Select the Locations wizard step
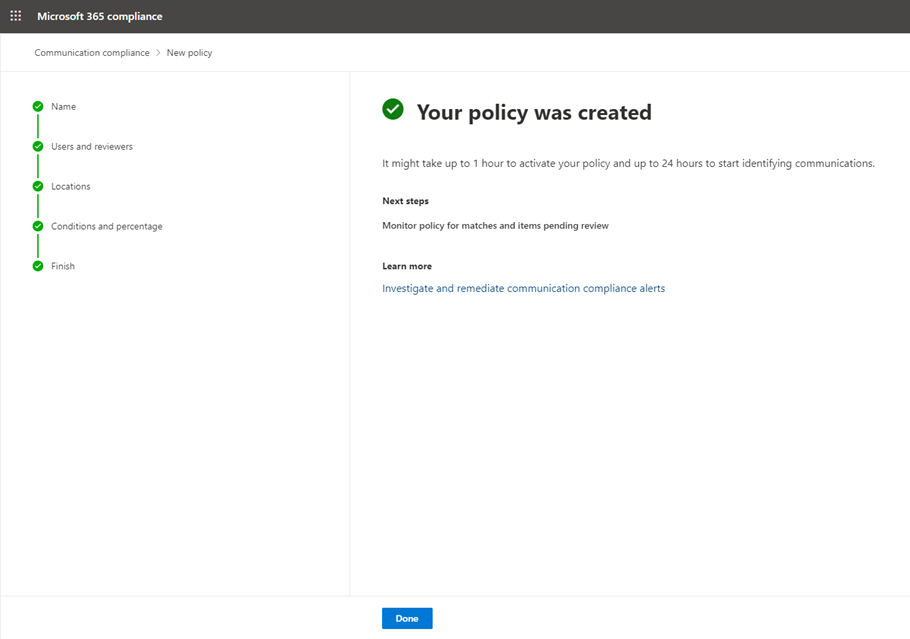This screenshot has height=639, width=910. 71,186
